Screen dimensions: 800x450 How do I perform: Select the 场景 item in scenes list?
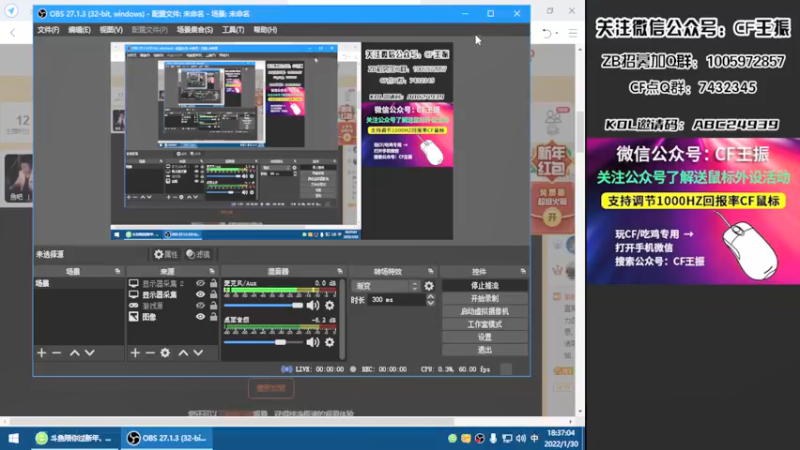(x=79, y=283)
